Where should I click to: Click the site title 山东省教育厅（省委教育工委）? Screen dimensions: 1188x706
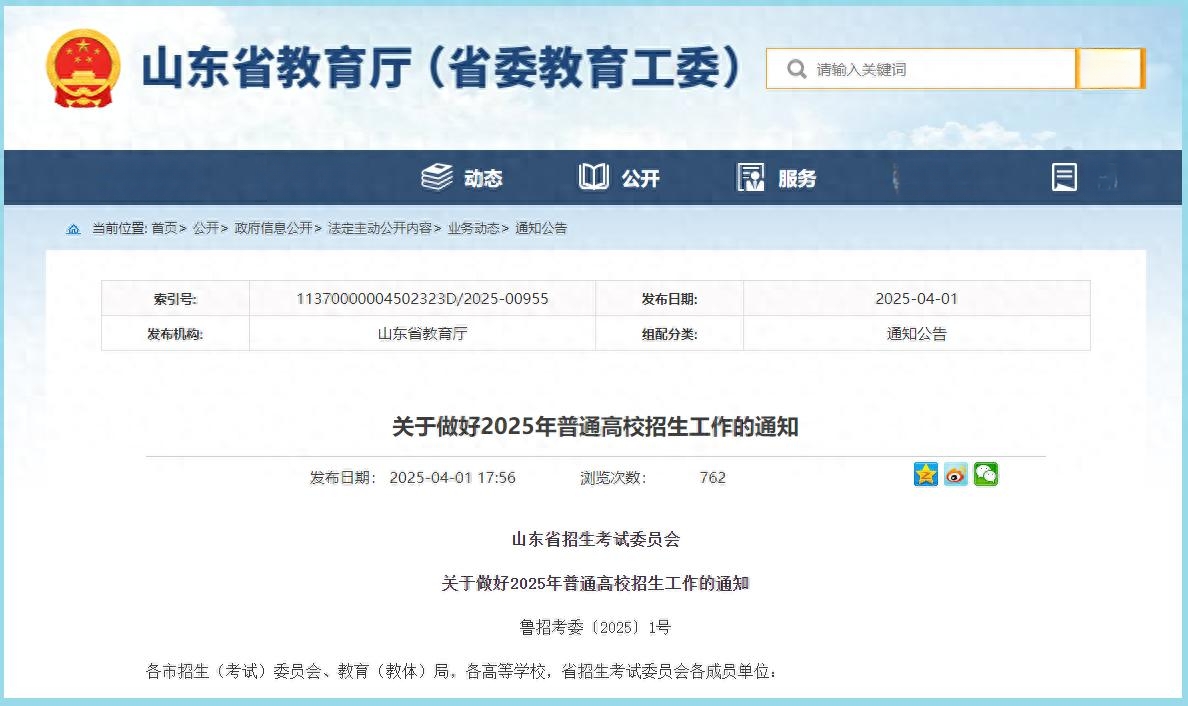442,67
